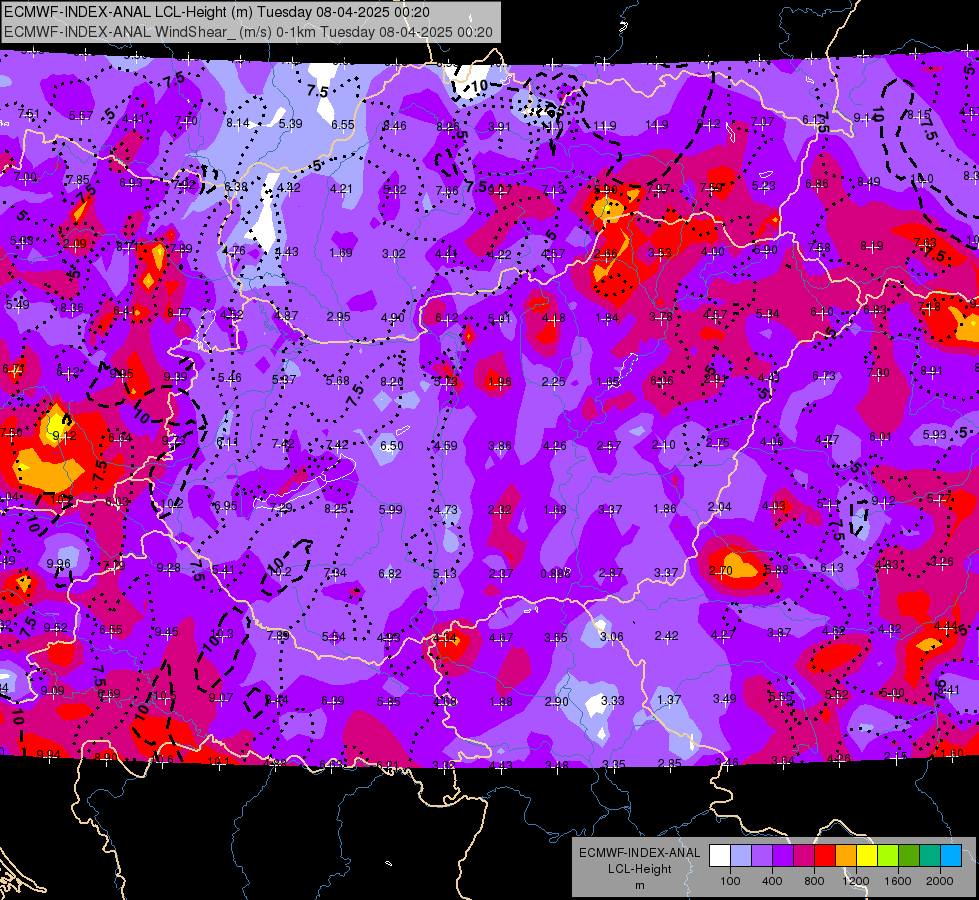Click the grid value '8.25'
The image size is (979, 900).
pos(336,509)
